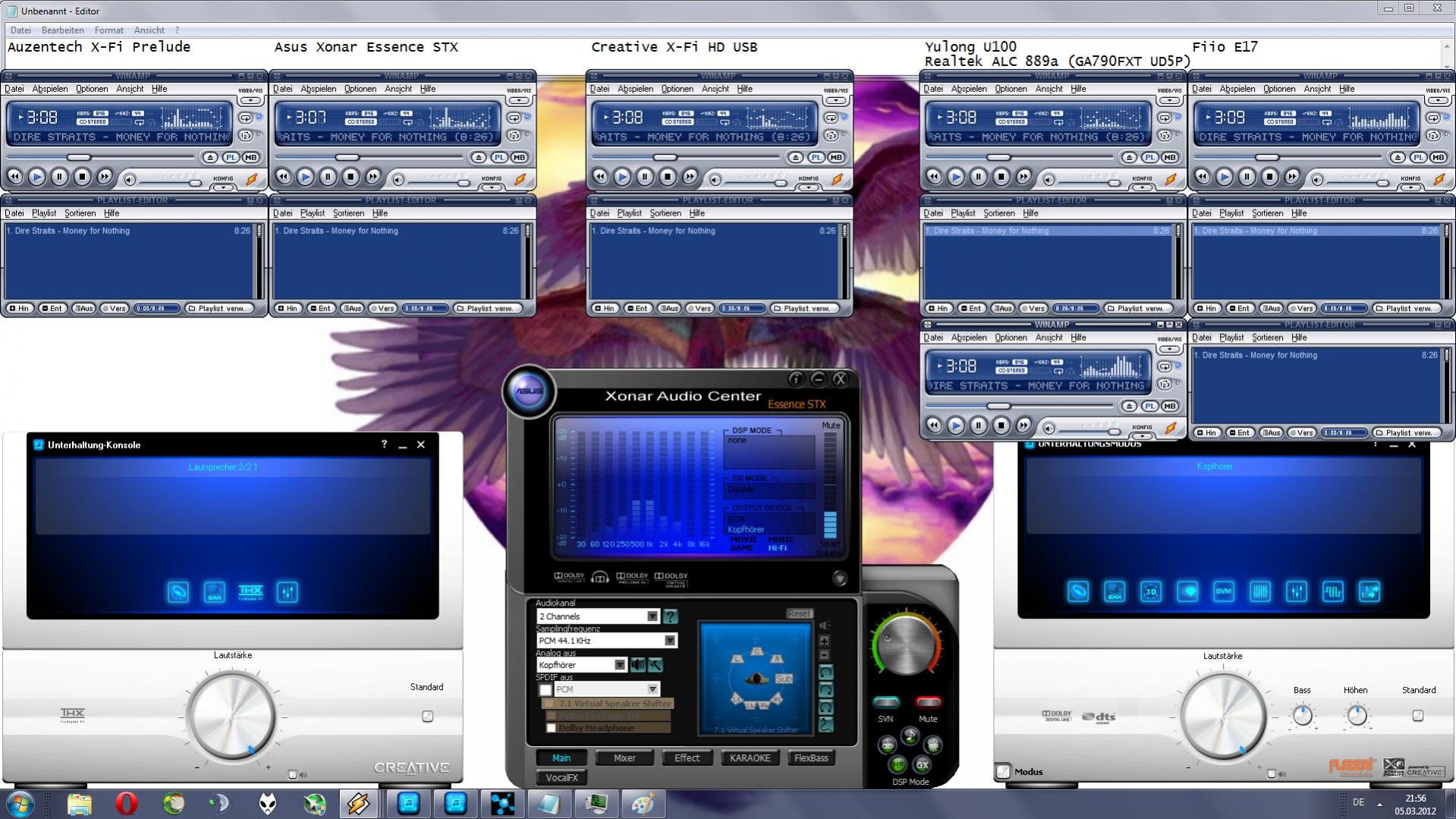Click Reset above the speaker shifter view

(x=799, y=613)
